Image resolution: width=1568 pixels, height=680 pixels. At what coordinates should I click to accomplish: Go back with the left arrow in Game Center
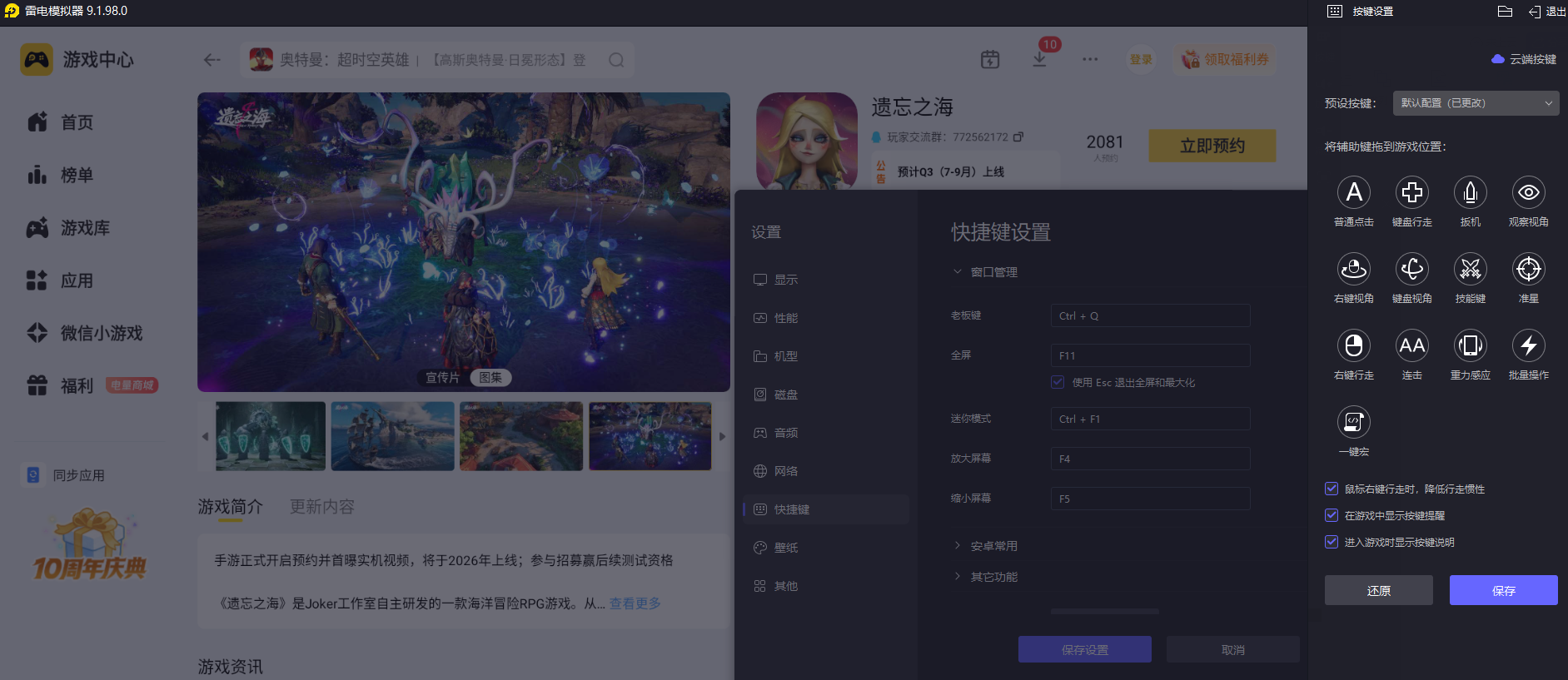tap(212, 59)
